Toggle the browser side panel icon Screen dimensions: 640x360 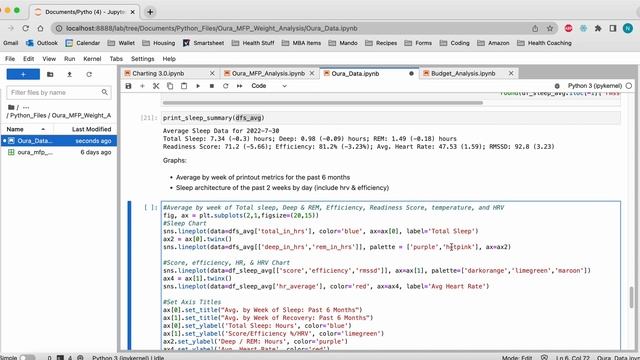(x=613, y=28)
